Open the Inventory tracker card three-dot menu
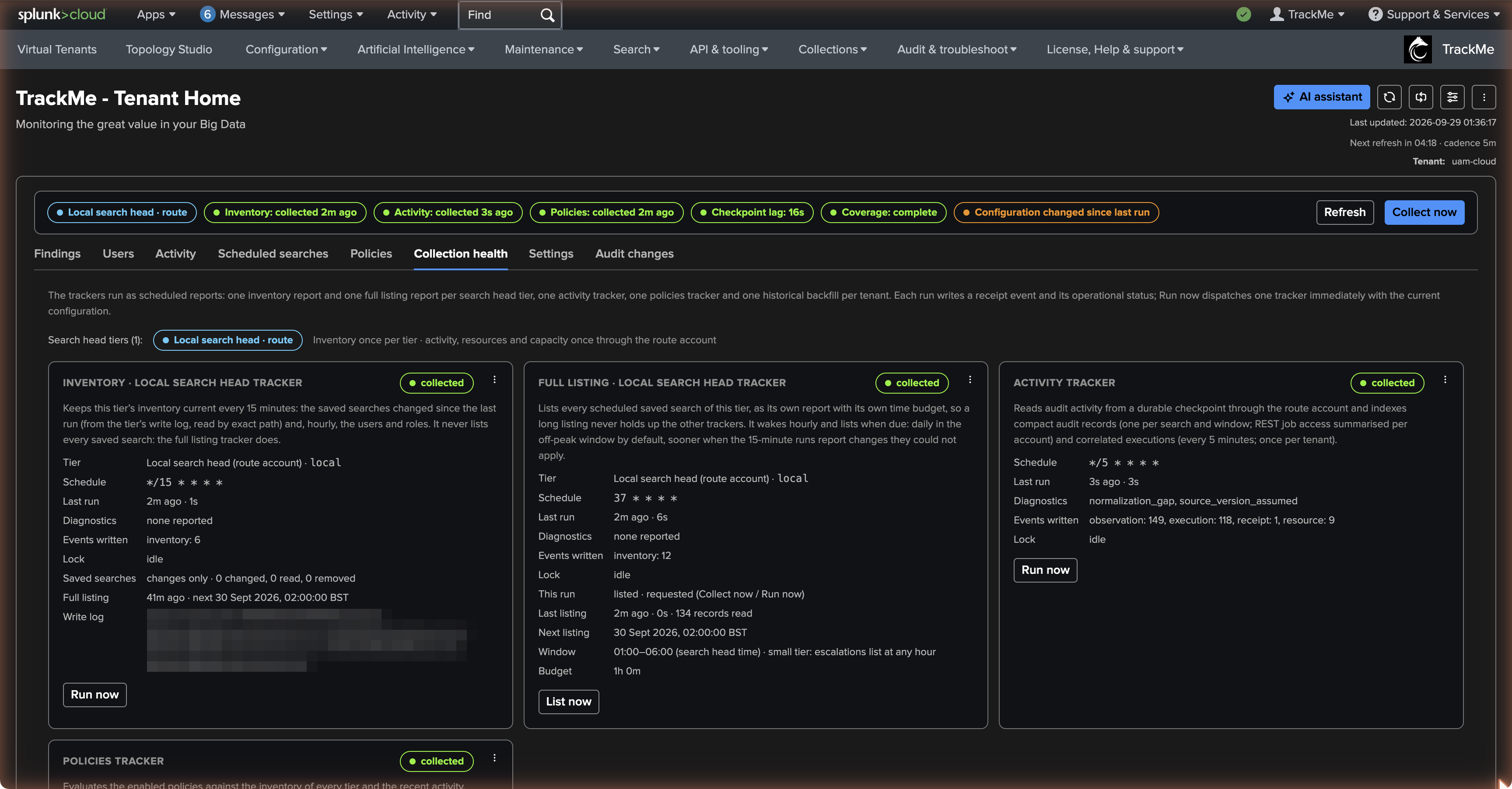Image resolution: width=1512 pixels, height=789 pixels. click(x=494, y=380)
